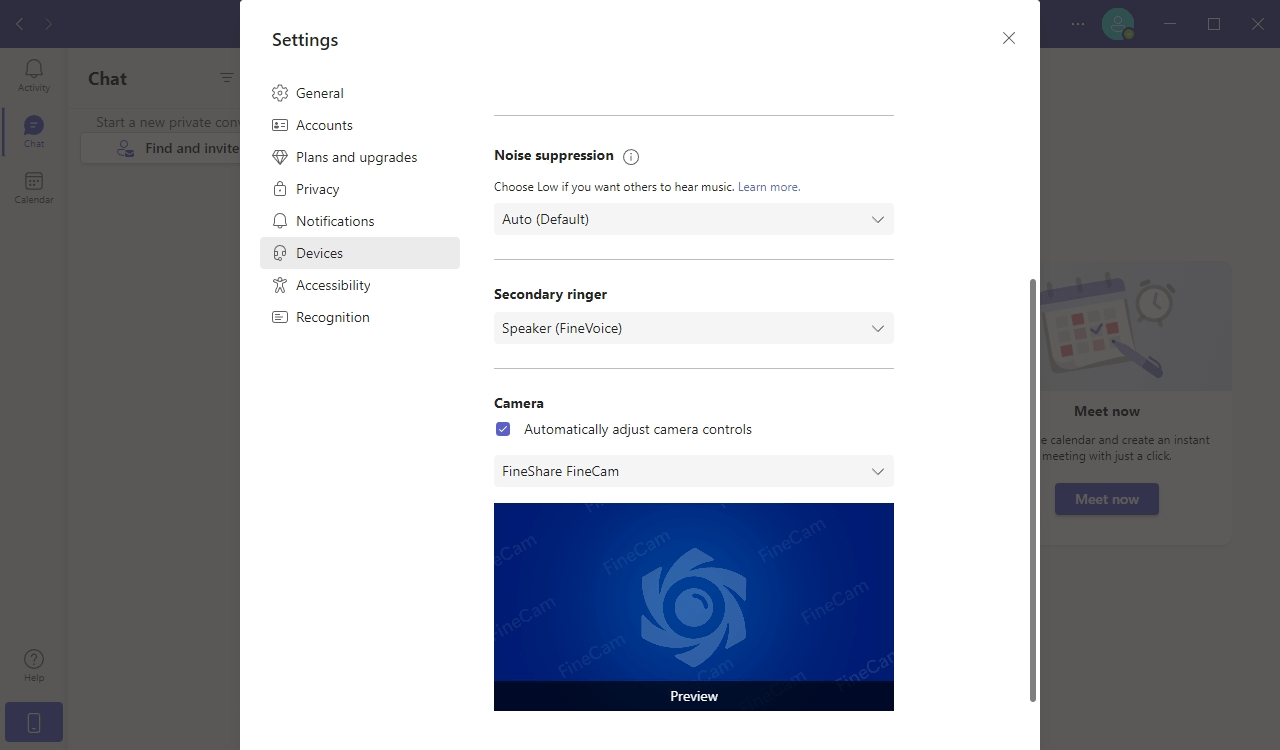Open the Learn more link
This screenshot has width=1280, height=750.
(x=769, y=187)
